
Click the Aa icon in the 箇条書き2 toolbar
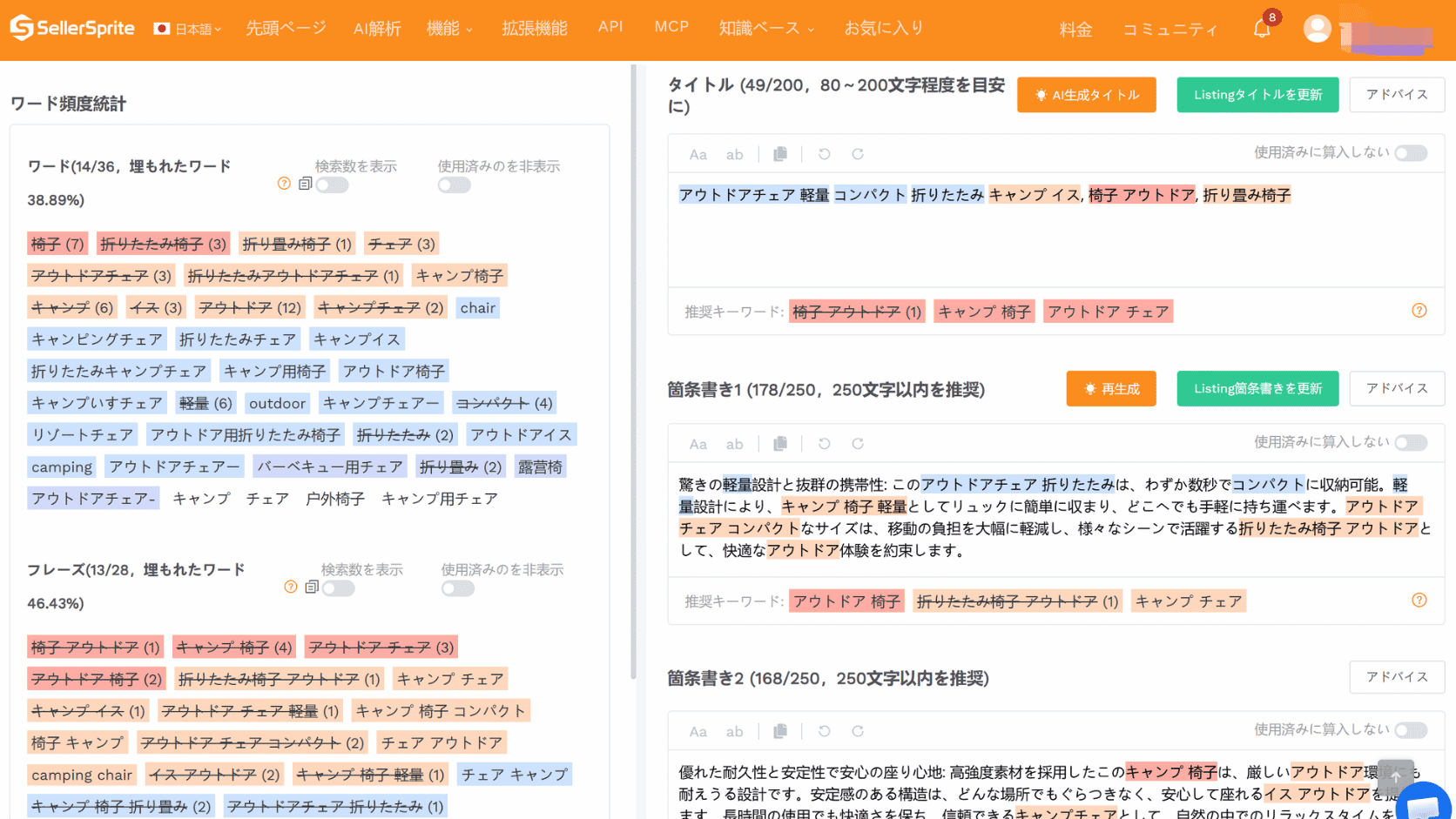point(698,732)
